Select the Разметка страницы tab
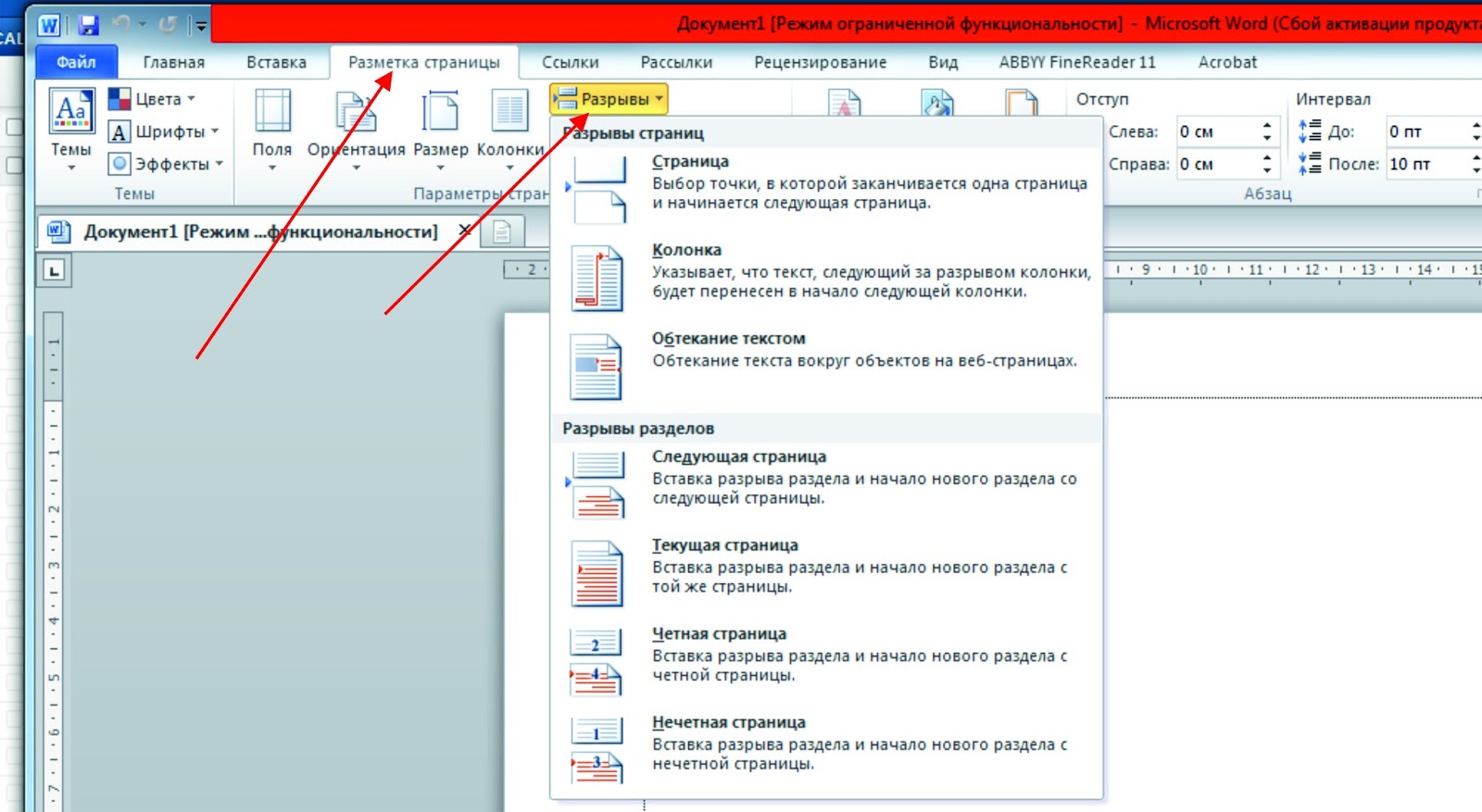The height and width of the screenshot is (812, 1482). pos(423,62)
